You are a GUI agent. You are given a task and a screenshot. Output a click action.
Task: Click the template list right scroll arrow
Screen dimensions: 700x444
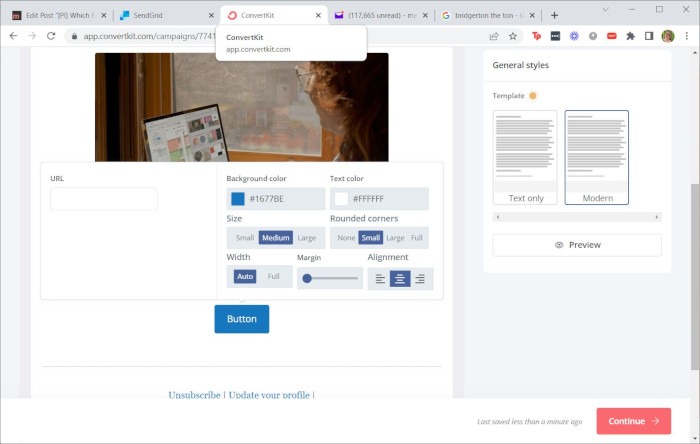coord(656,217)
